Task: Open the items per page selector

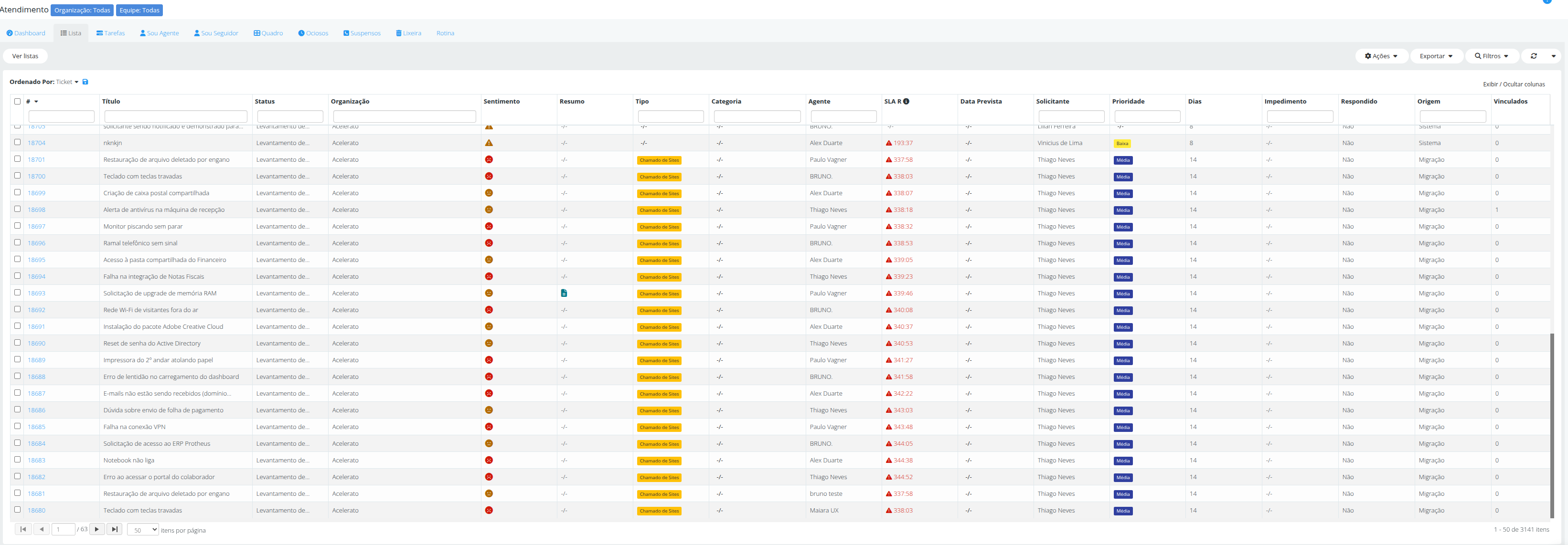Action: coord(142,530)
